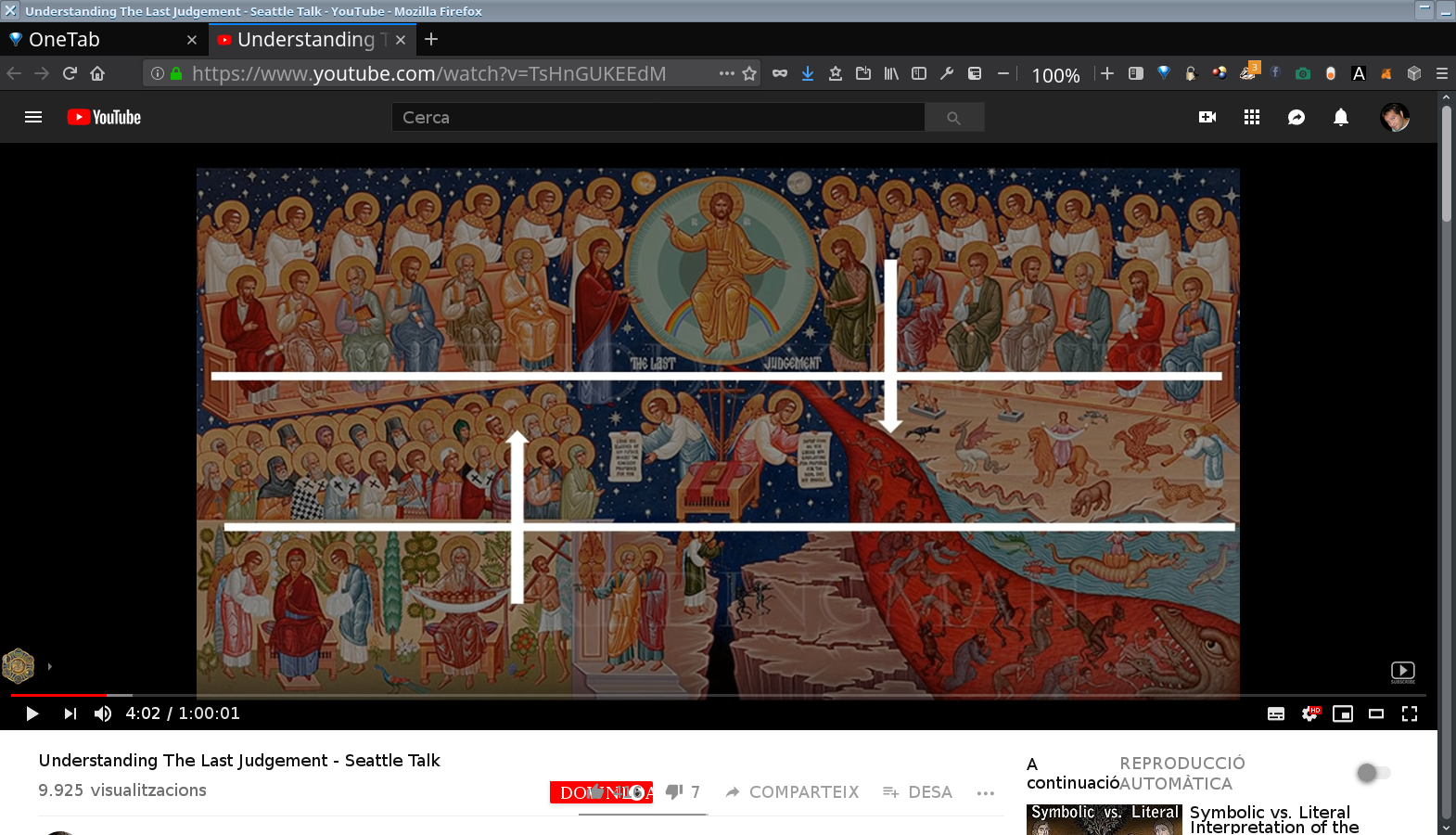1456x835 pixels.
Task: Switch to miniplayer mode
Action: (1343, 713)
